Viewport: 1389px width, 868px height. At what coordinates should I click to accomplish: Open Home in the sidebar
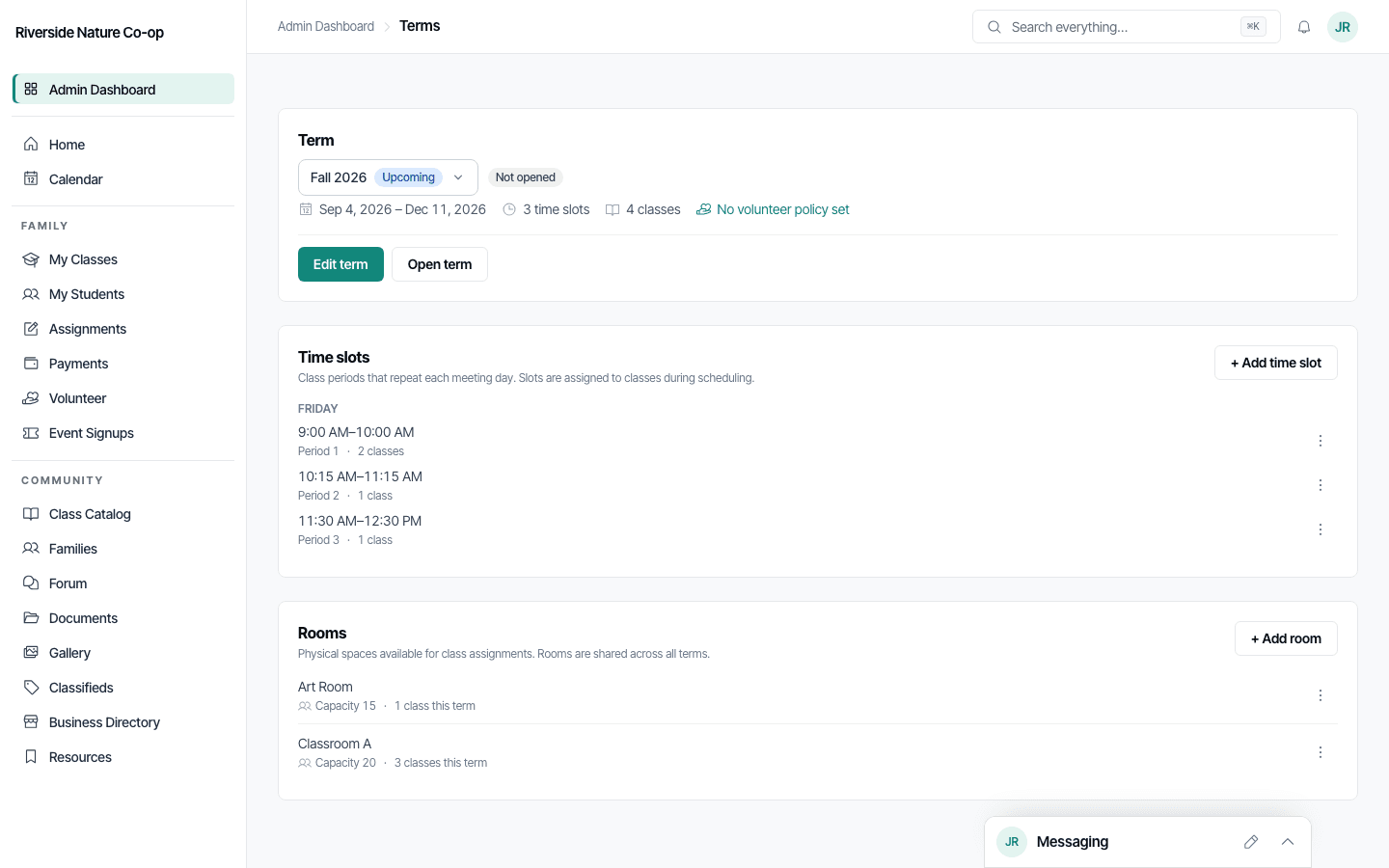123,145
